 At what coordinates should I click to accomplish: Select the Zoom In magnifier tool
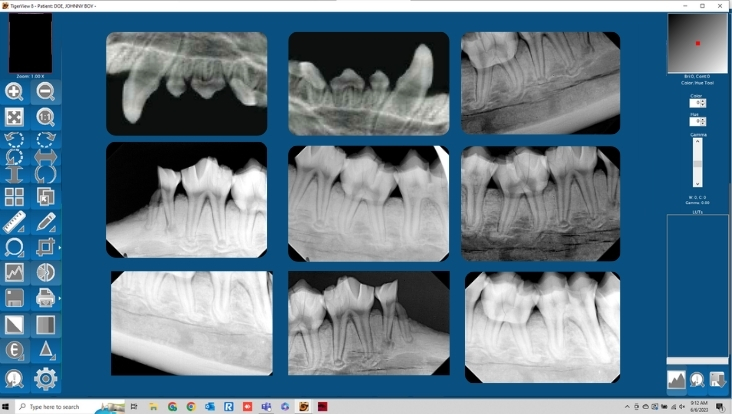pyautogui.click(x=14, y=91)
